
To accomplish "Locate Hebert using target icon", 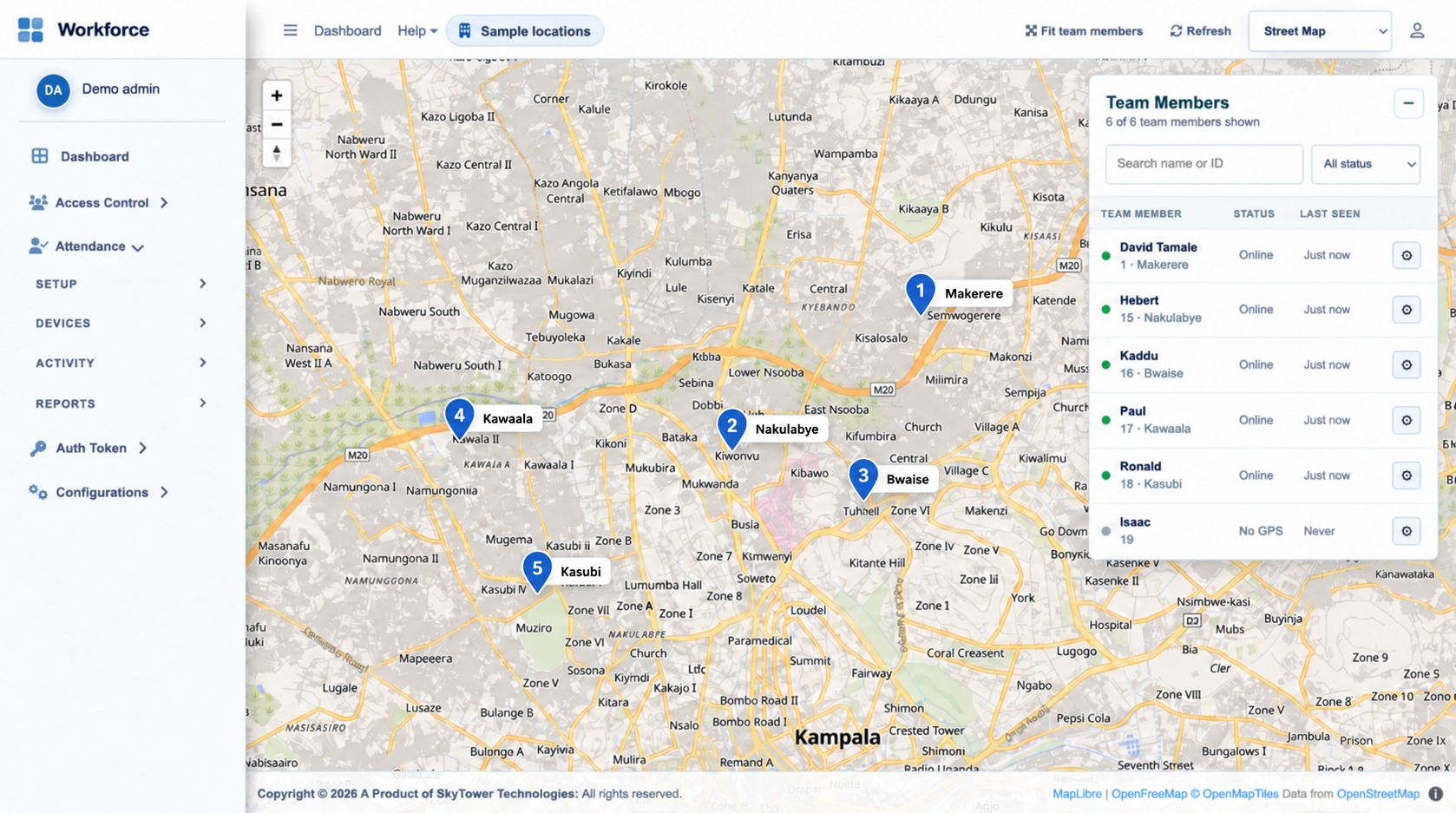I will coord(1407,310).
